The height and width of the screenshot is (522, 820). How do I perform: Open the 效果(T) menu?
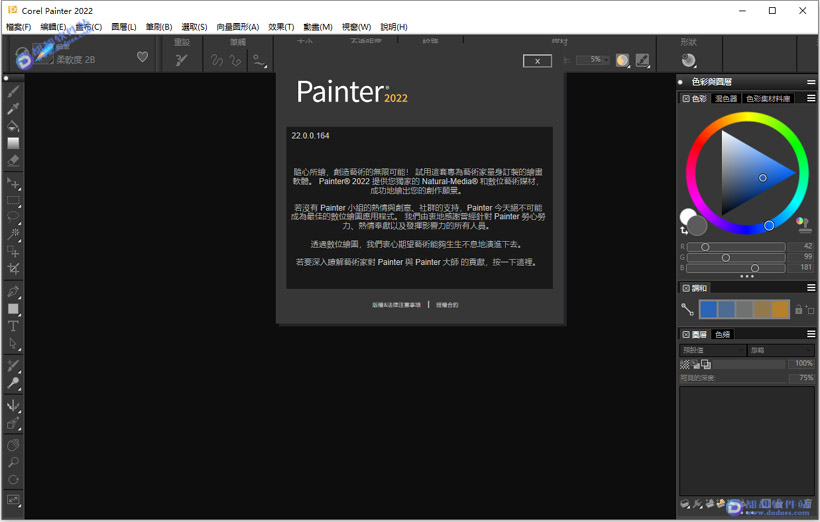[x=281, y=27]
